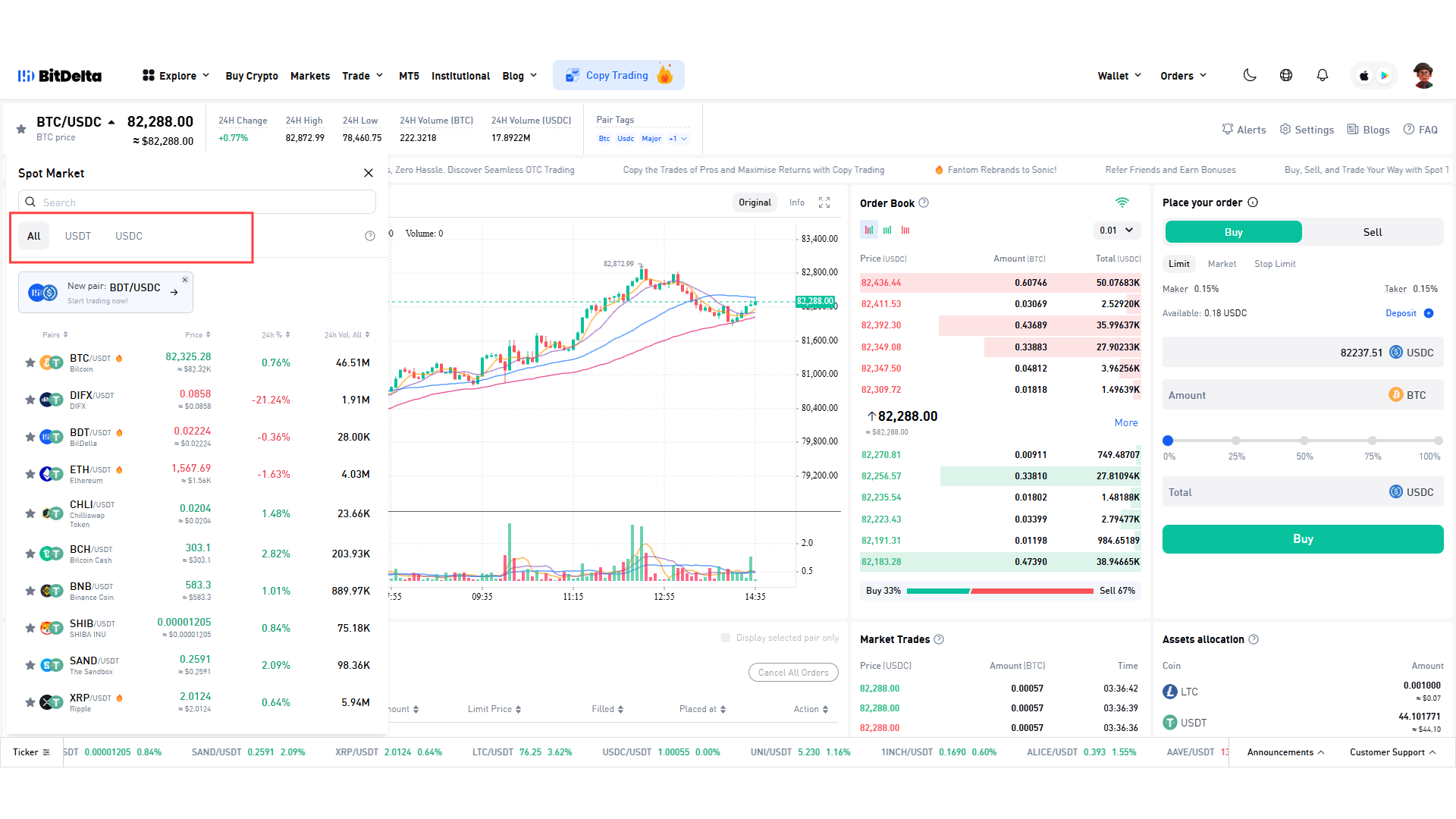1456x819 pixels.
Task: Expand Customer Support panel
Action: pyautogui.click(x=1393, y=752)
